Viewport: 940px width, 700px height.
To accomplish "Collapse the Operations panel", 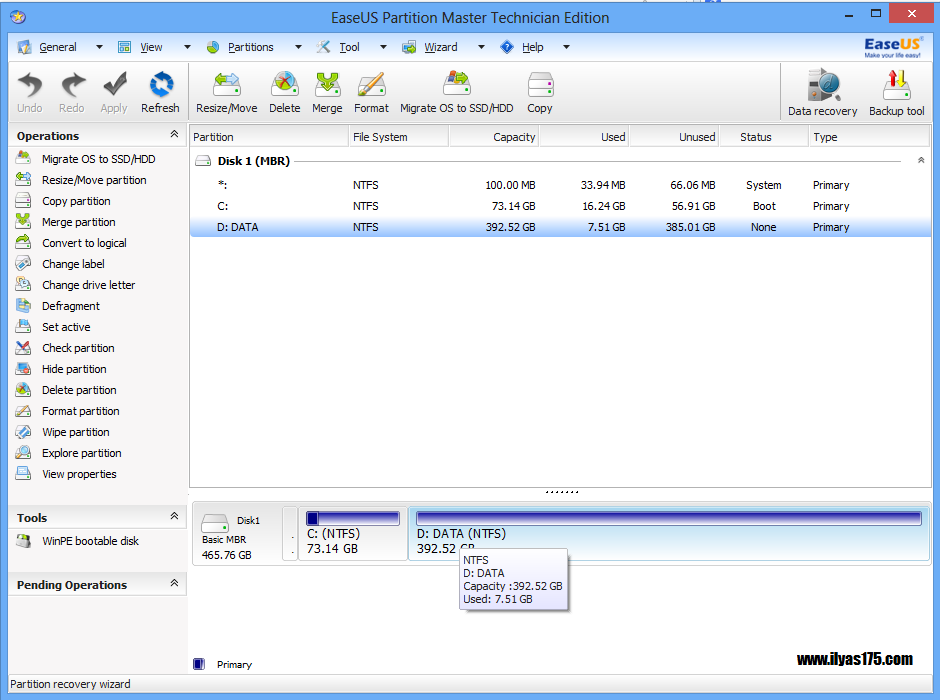I will [174, 134].
